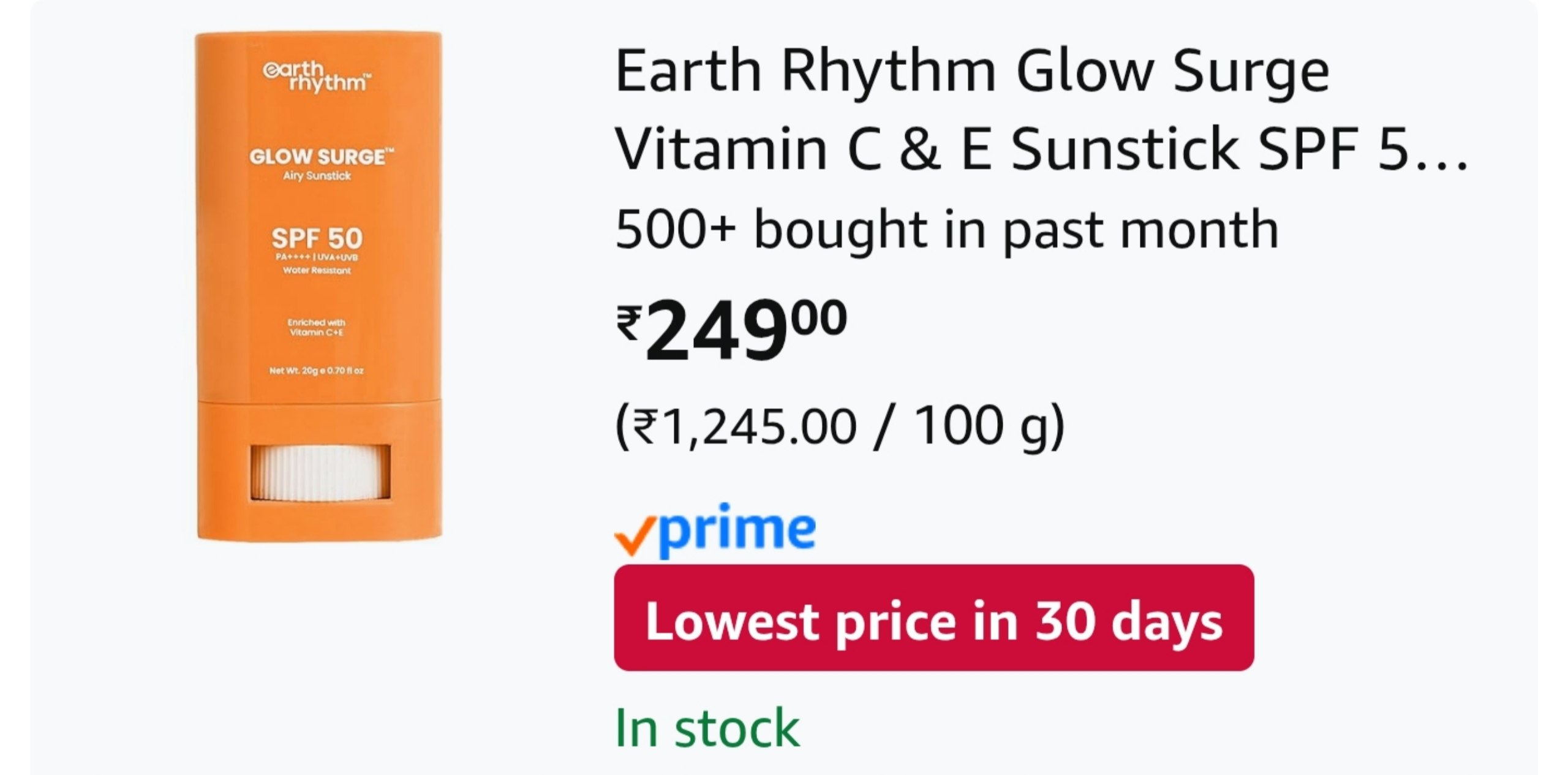Click Enriched with Vitamin C+E text on packaging

(317, 327)
